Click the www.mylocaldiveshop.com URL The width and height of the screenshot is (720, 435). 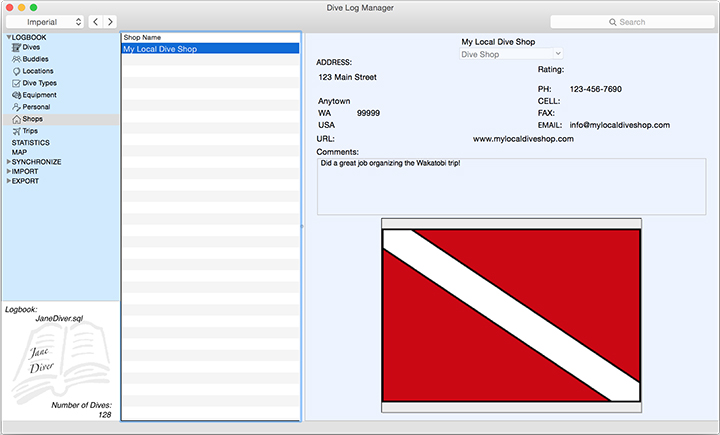(x=523, y=139)
